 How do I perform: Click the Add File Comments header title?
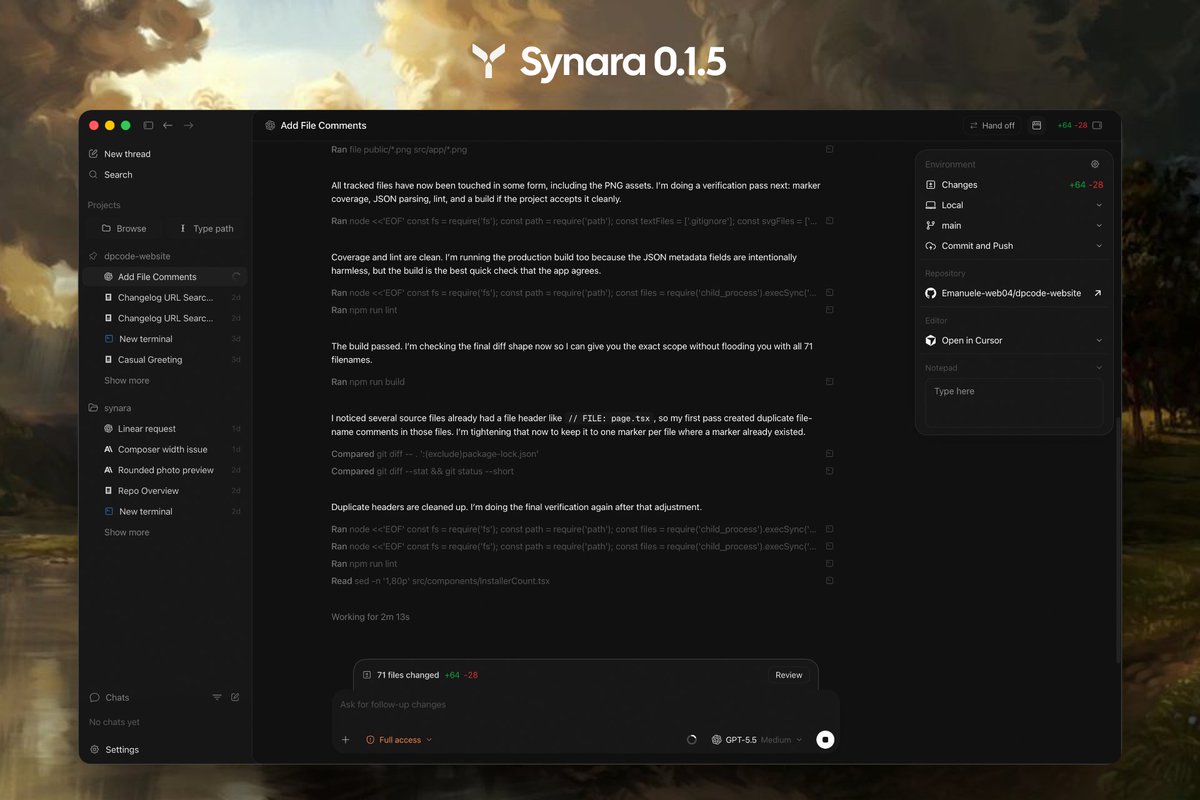pyautogui.click(x=323, y=126)
